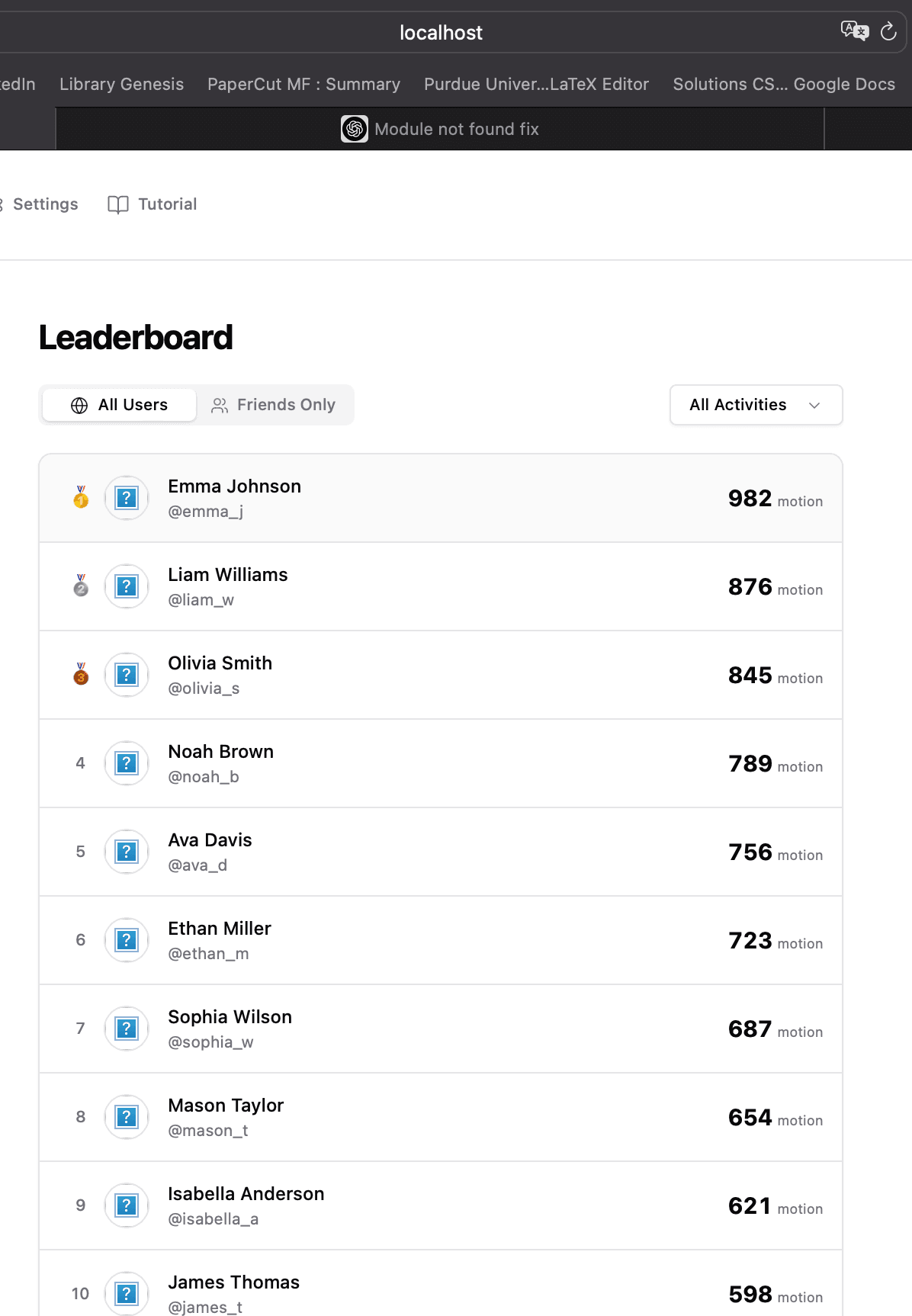This screenshot has height=1316, width=912.
Task: Click the page reload icon in the address bar
Action: click(x=888, y=31)
